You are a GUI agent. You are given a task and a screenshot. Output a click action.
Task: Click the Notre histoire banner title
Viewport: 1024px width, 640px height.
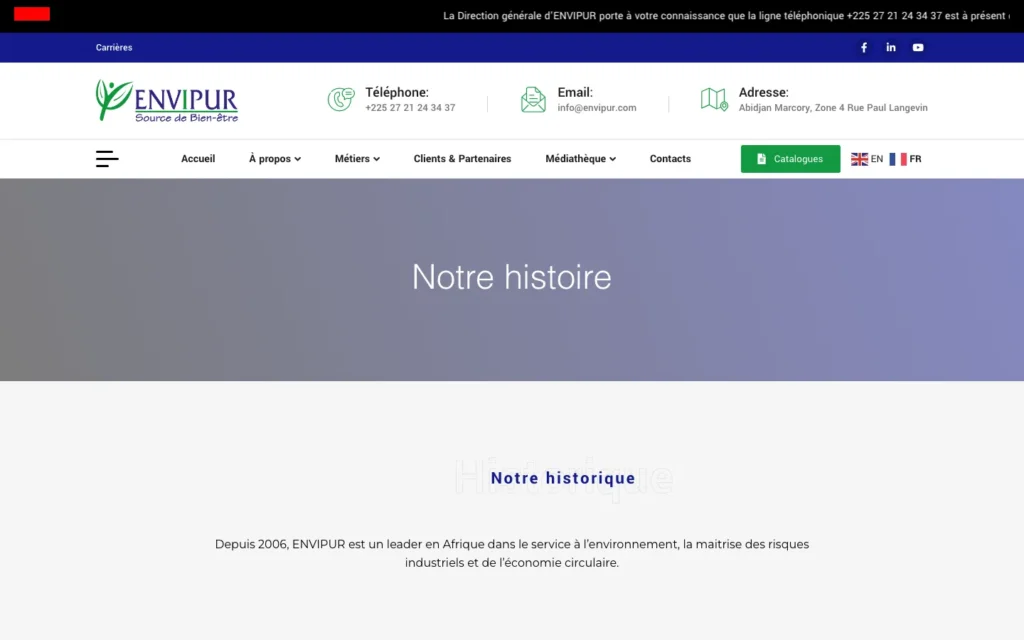click(x=512, y=277)
